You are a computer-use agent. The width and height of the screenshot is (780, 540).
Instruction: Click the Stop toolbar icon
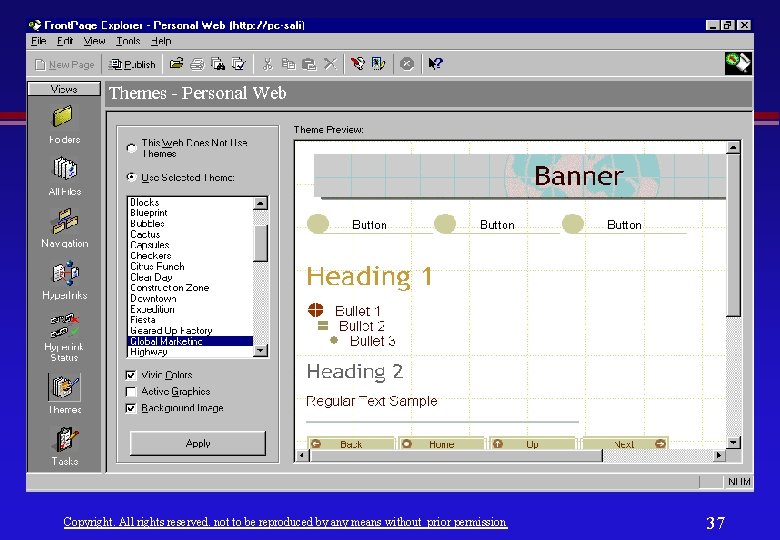(x=407, y=64)
